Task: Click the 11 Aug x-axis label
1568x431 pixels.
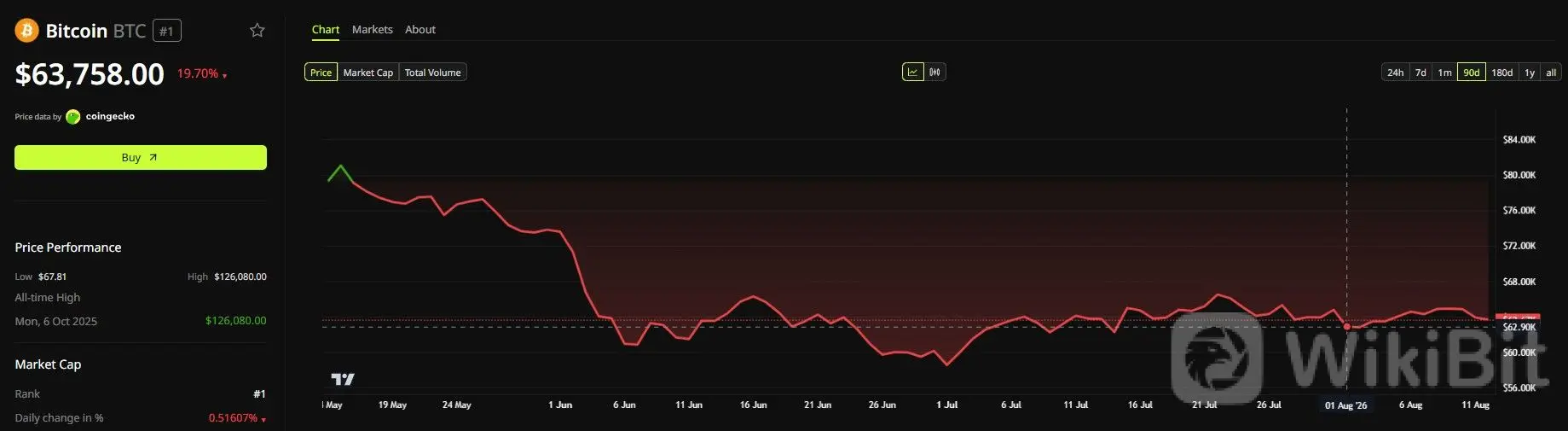Action: tap(1475, 405)
